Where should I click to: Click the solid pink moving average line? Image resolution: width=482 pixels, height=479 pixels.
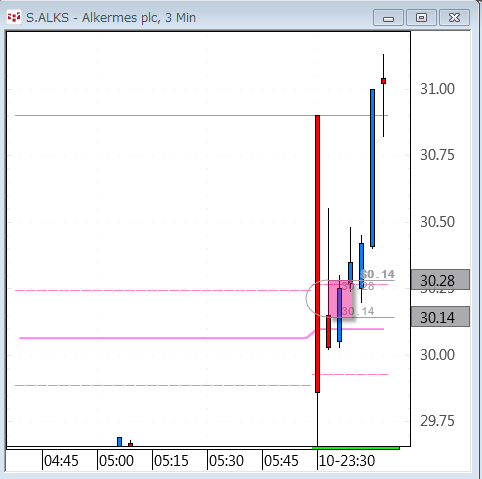tap(163, 338)
